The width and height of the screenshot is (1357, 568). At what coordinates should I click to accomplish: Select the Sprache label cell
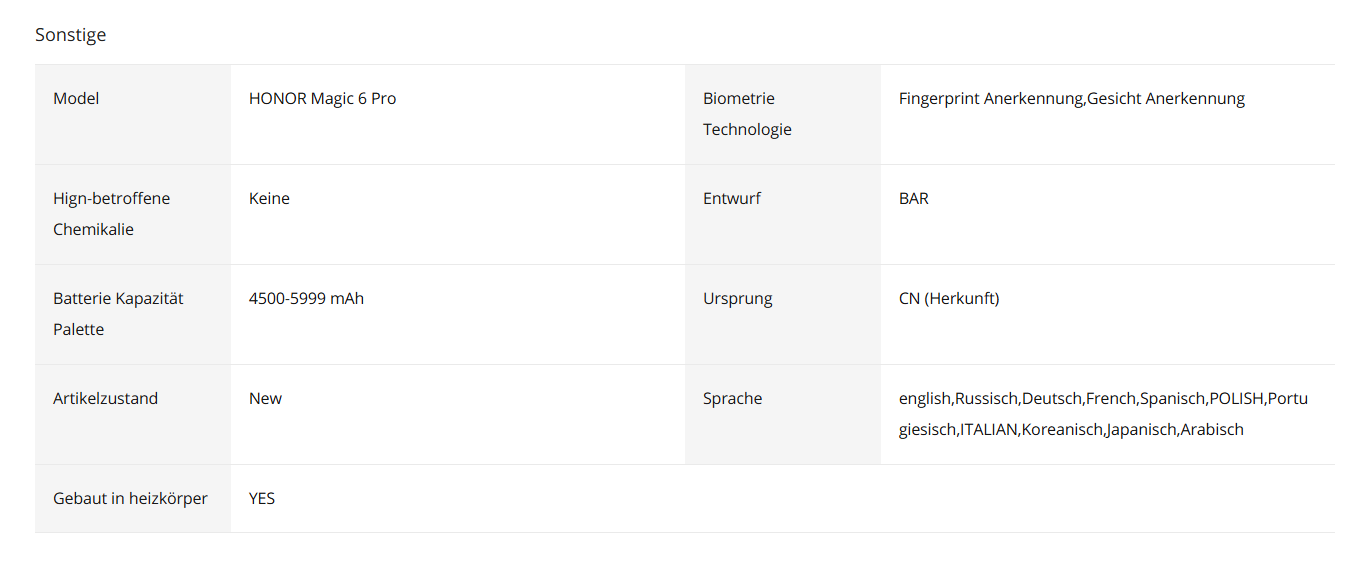point(783,415)
